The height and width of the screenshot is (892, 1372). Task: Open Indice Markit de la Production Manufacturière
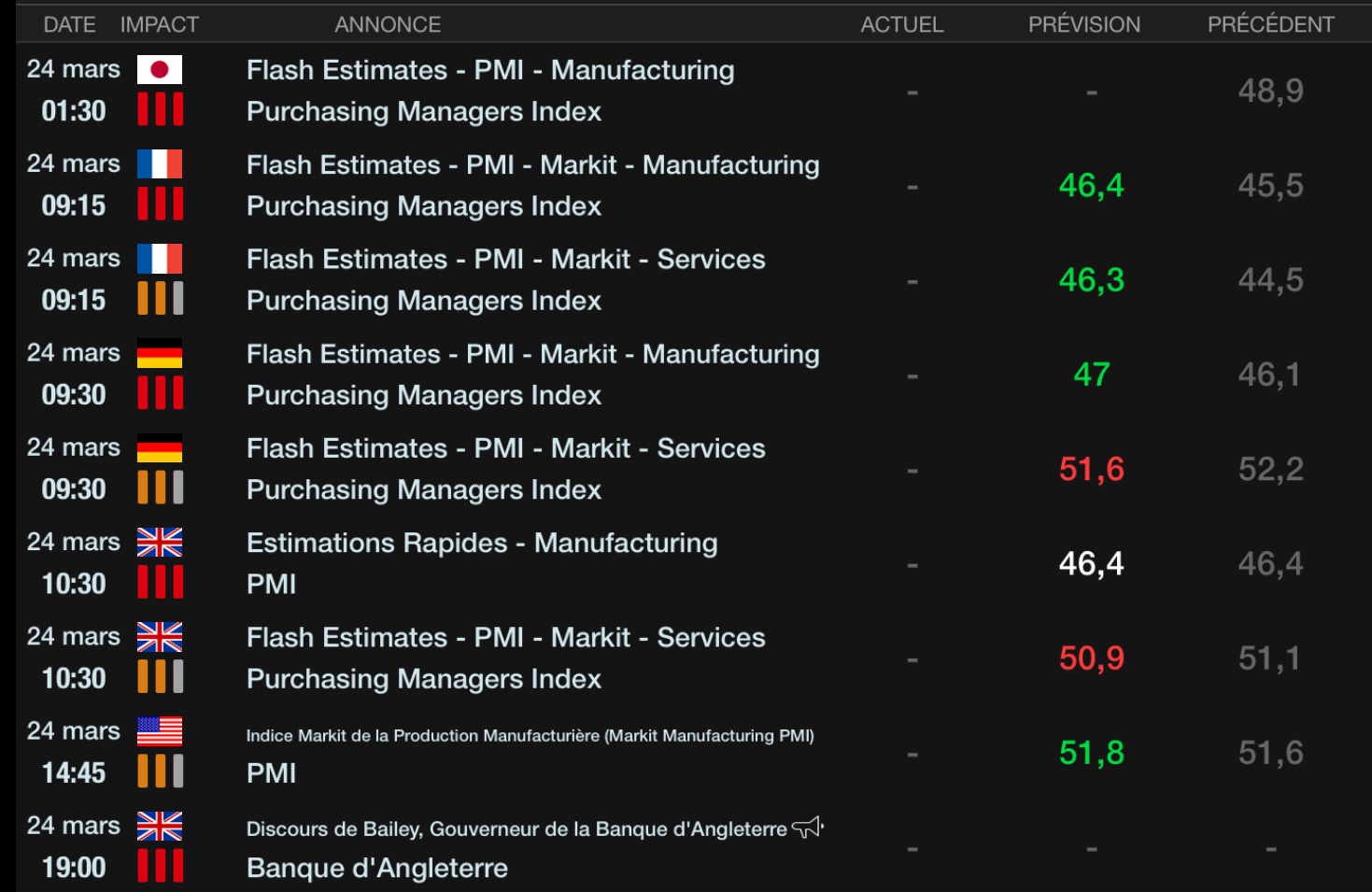point(530,736)
